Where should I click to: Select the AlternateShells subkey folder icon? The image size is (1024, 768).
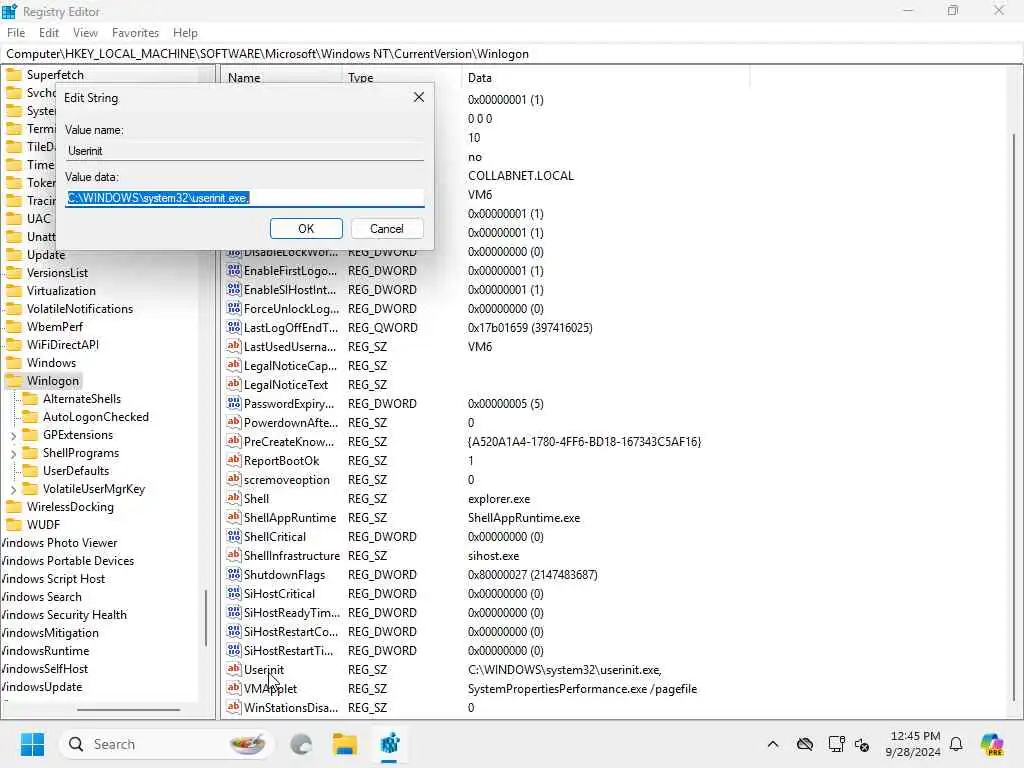coord(30,399)
